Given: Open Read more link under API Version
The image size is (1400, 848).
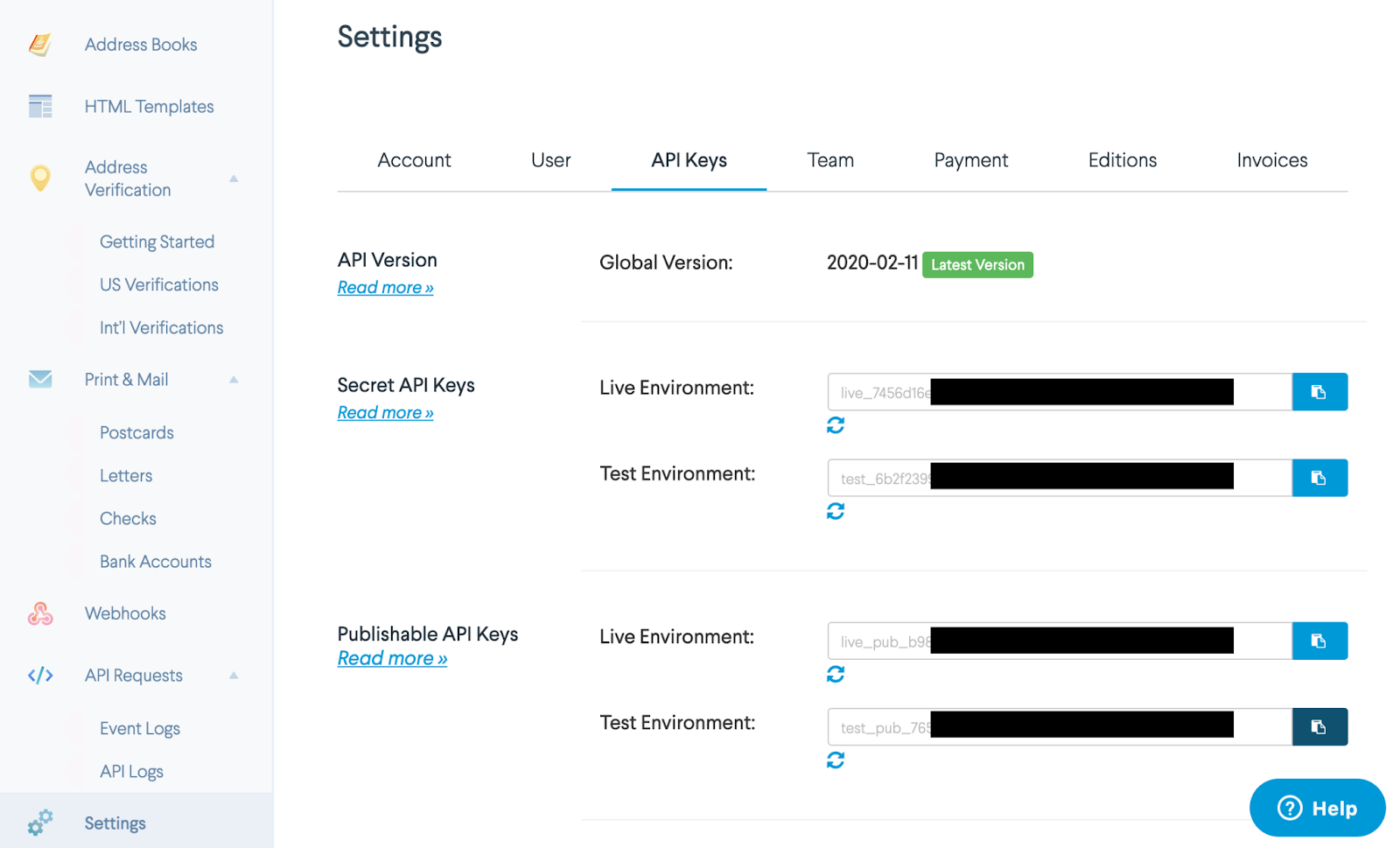Looking at the screenshot, I should pos(385,288).
